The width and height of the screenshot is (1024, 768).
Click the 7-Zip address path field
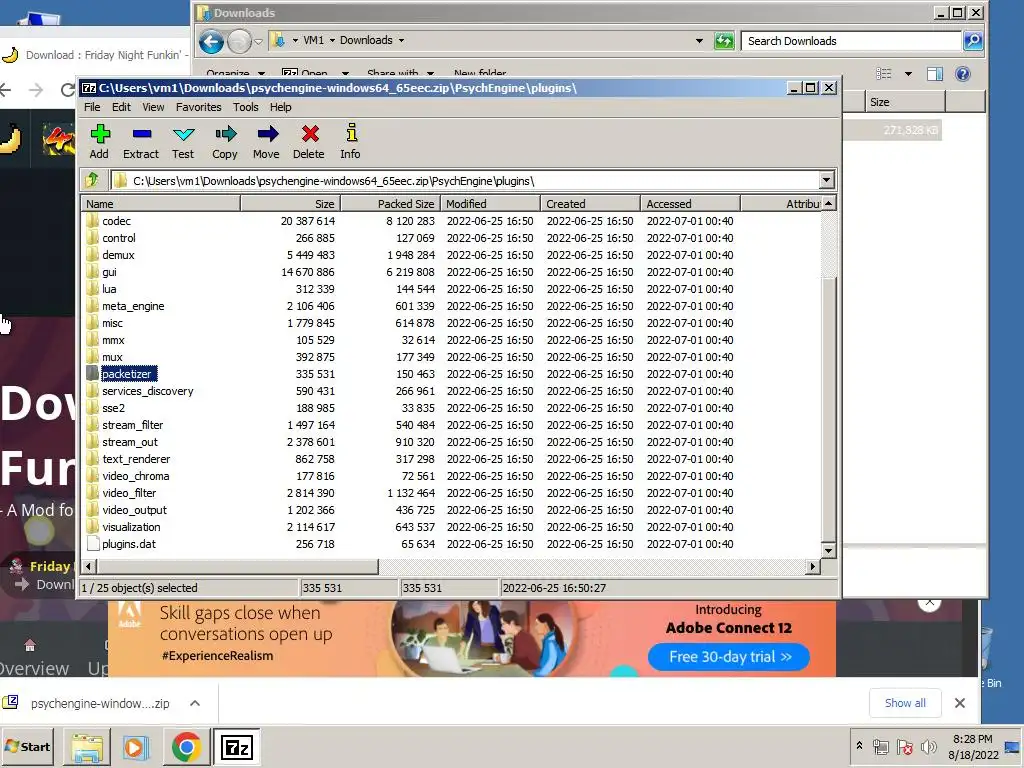click(x=464, y=180)
